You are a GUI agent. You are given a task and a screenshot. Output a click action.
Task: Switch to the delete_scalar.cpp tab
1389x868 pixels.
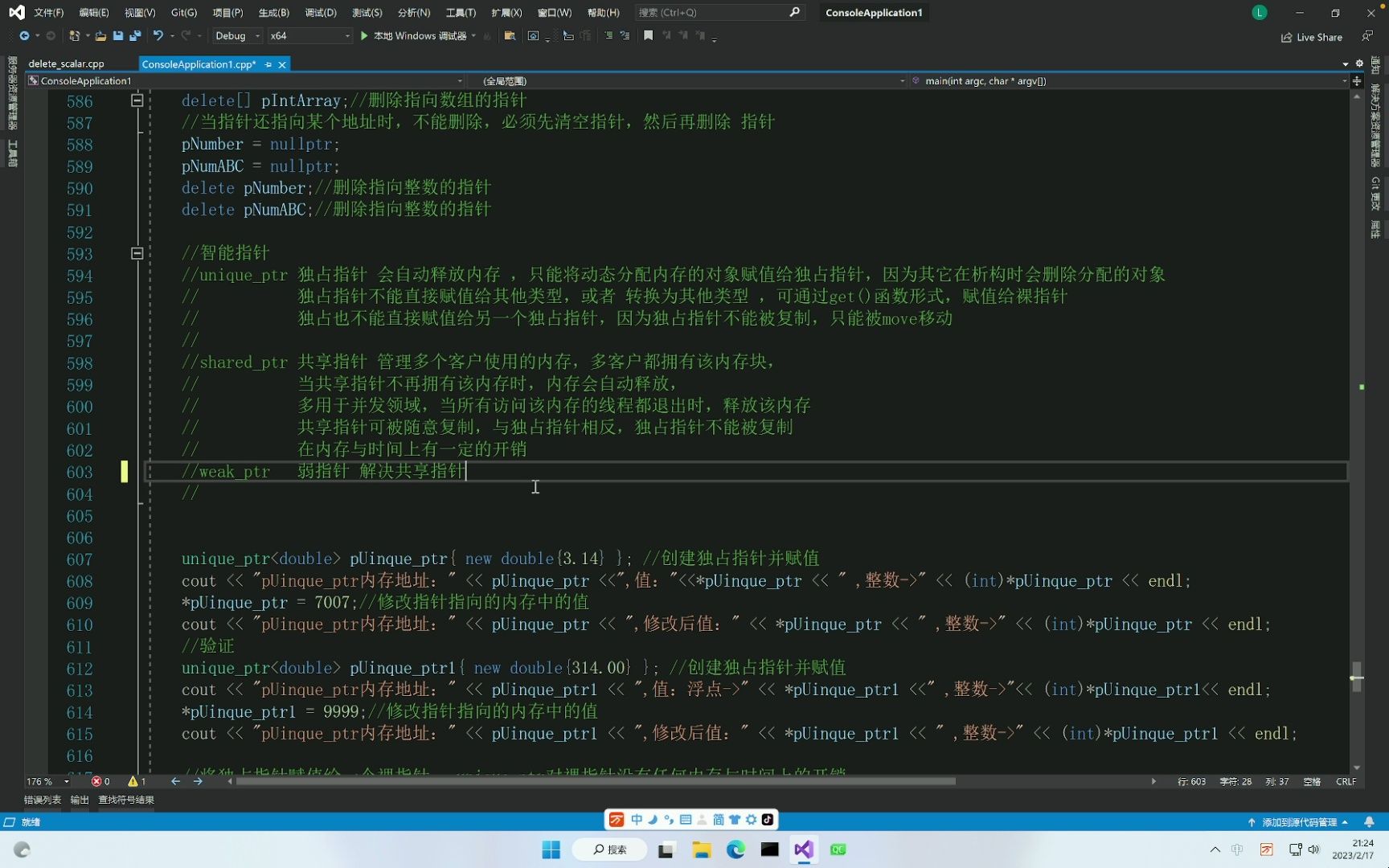[67, 63]
